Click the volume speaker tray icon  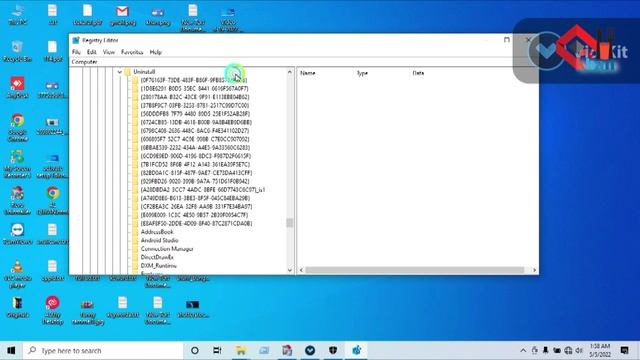tap(579, 350)
